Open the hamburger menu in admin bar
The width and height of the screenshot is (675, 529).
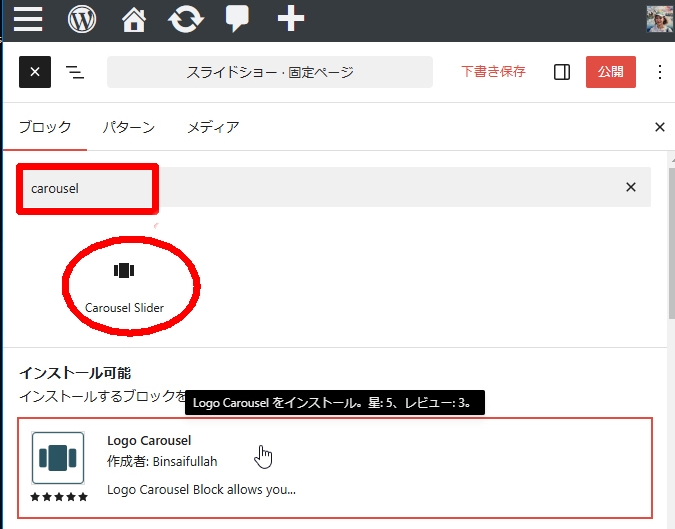pyautogui.click(x=28, y=19)
